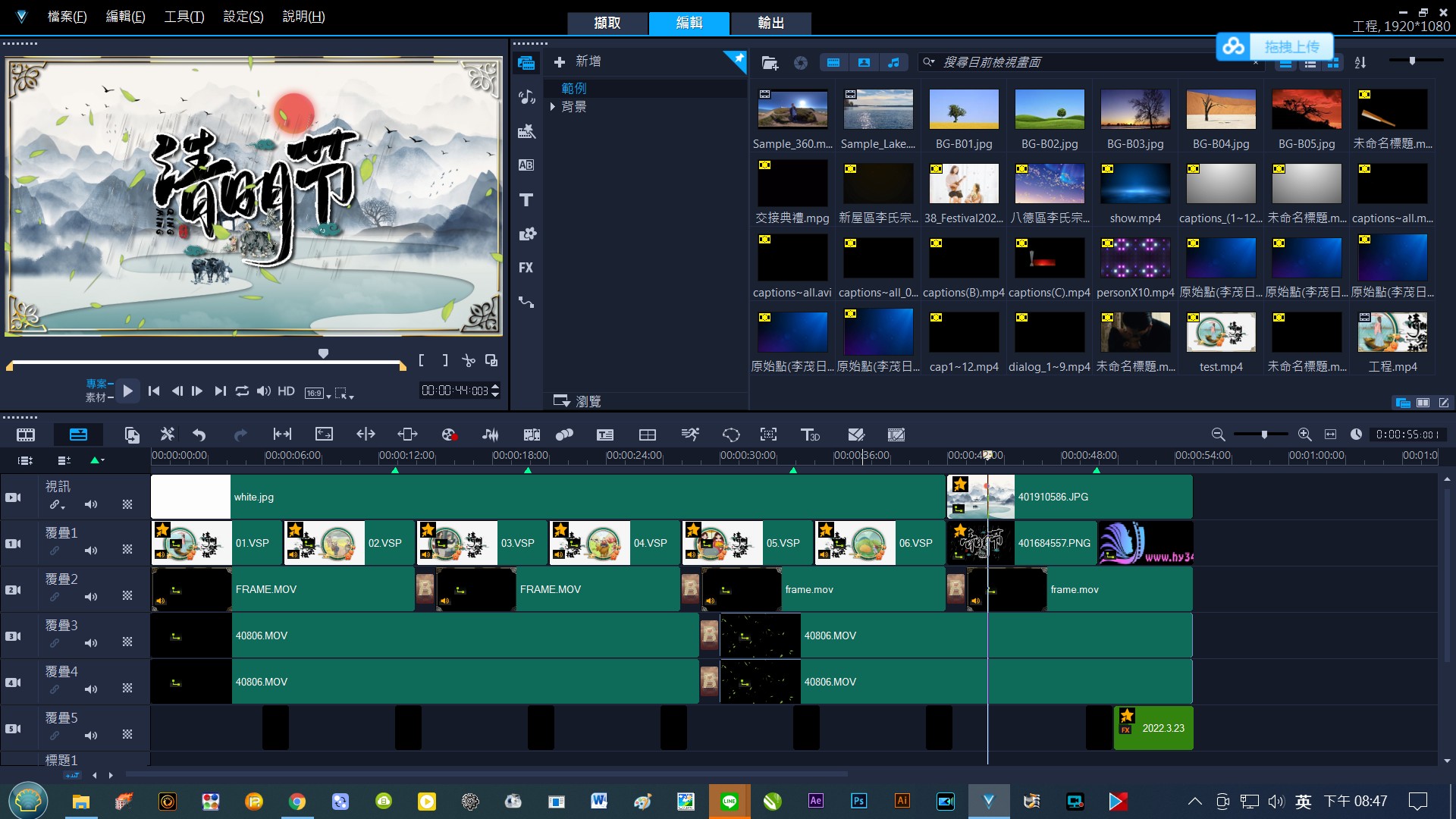Open the Subtitle Editor tool icon
Screen dimensions: 1456x819
(x=605, y=435)
